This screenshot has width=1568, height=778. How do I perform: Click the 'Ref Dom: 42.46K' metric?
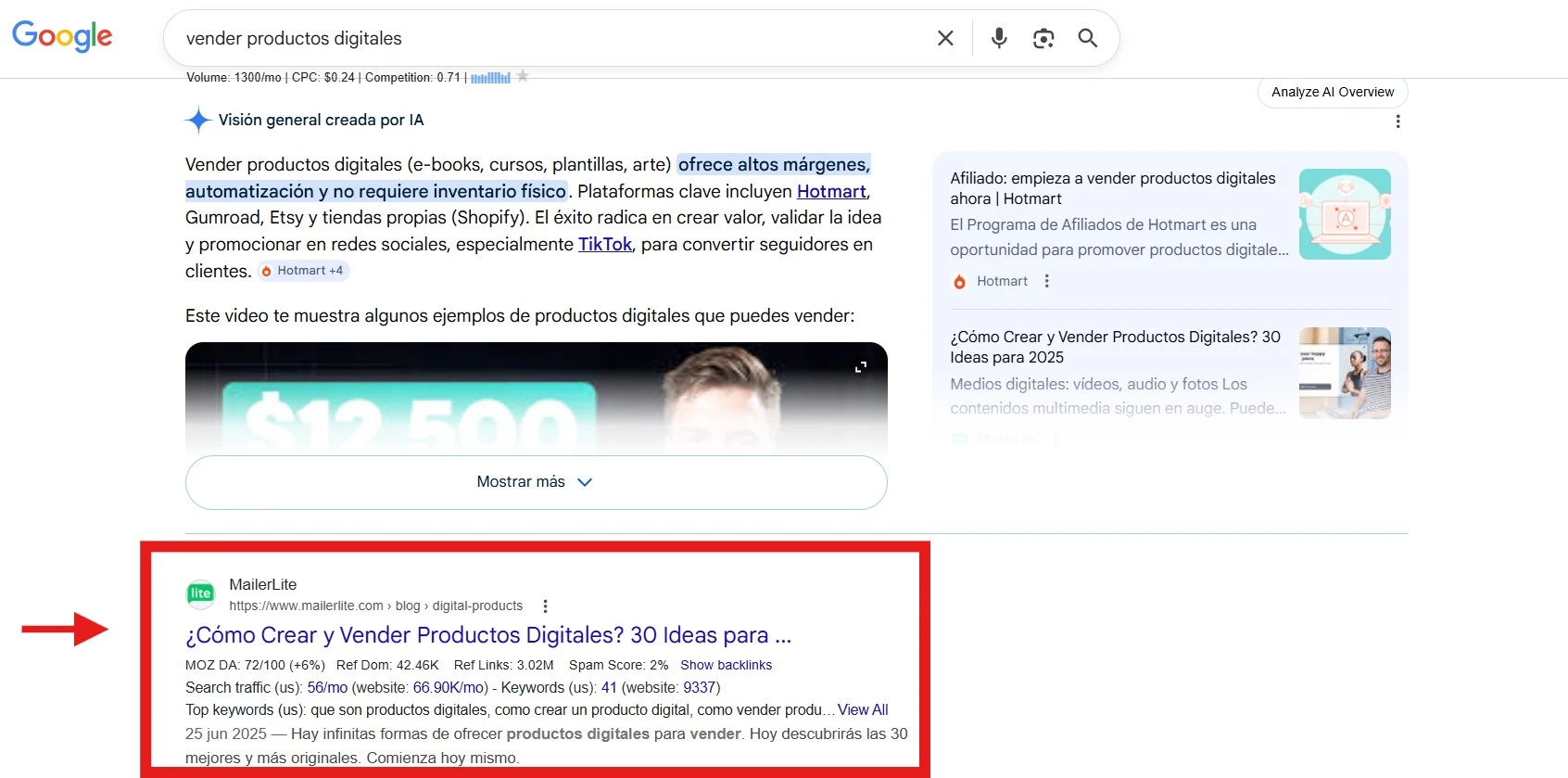click(x=387, y=665)
